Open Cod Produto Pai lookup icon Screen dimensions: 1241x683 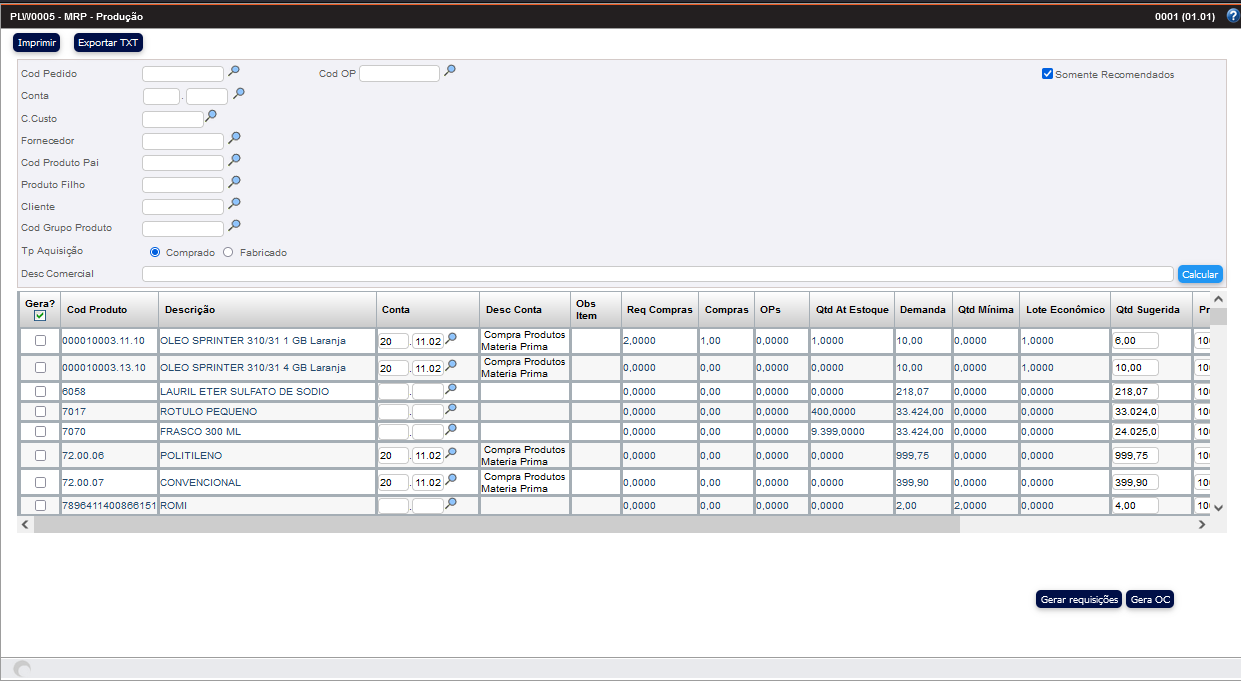pos(234,160)
